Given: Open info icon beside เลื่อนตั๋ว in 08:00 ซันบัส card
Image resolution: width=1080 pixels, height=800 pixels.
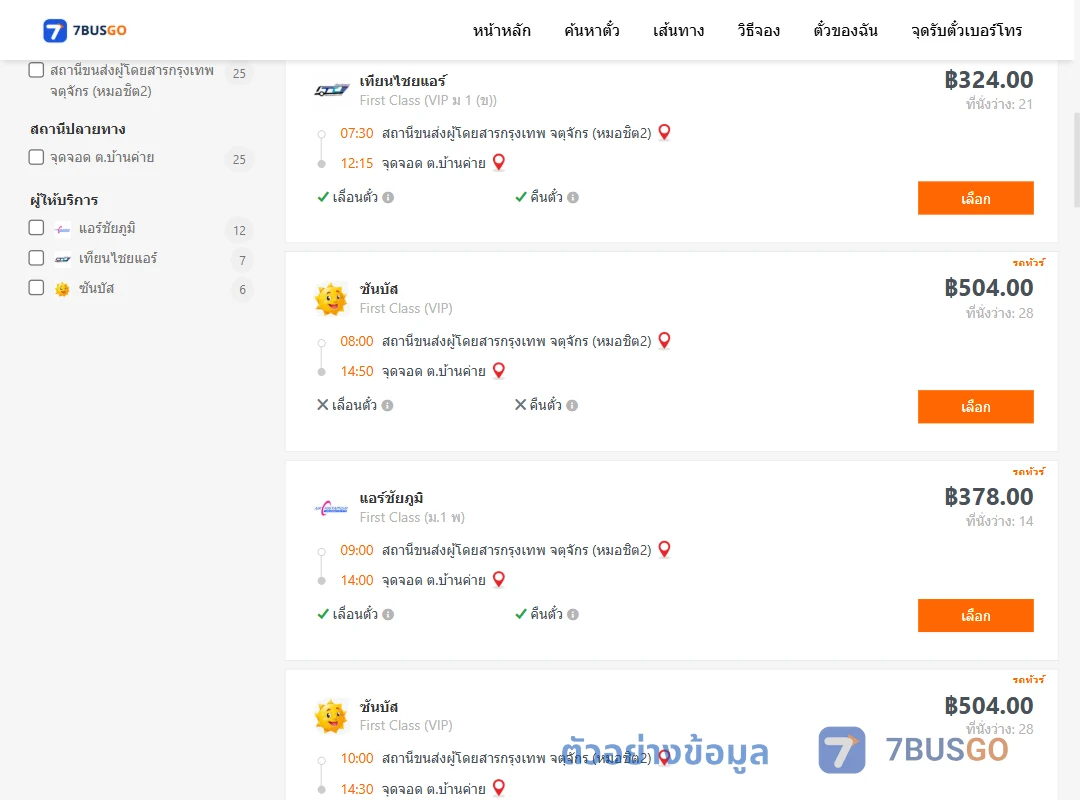Looking at the screenshot, I should click(387, 406).
